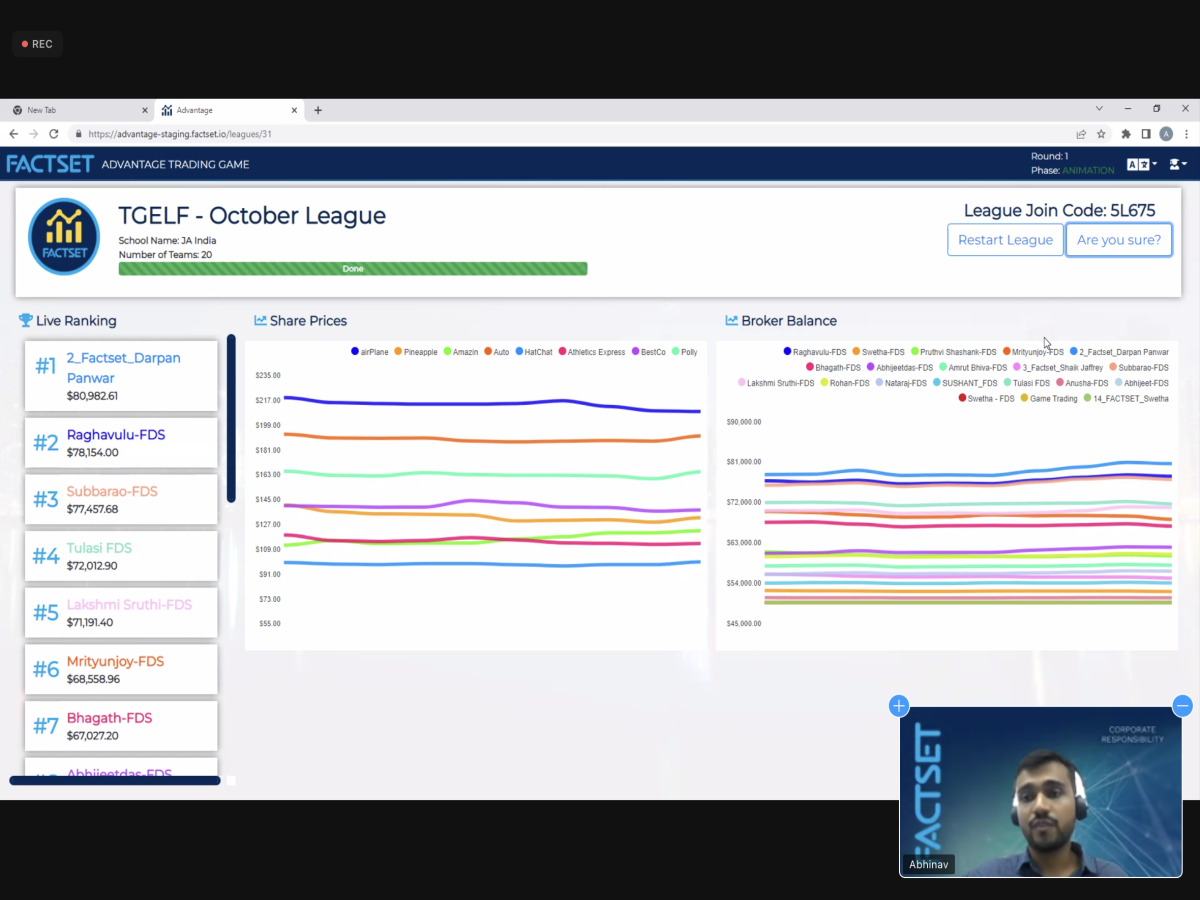Toggle Rohan-FDS in Broker Balance legend
Screen dimensions: 1200x900
(844, 383)
